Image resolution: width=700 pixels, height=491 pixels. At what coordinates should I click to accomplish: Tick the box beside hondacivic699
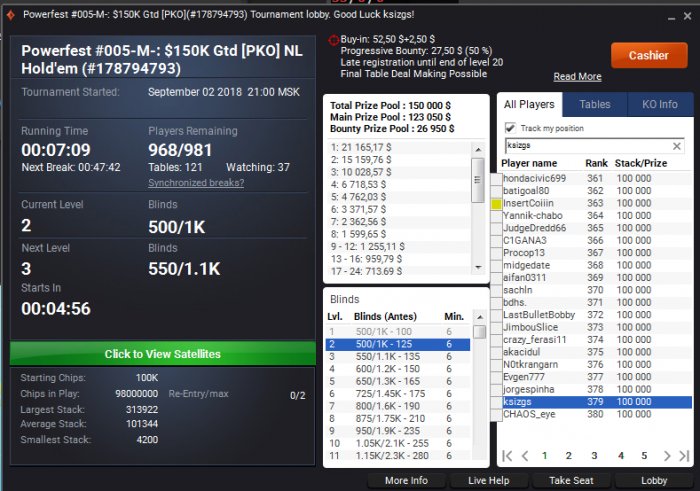pyautogui.click(x=496, y=179)
